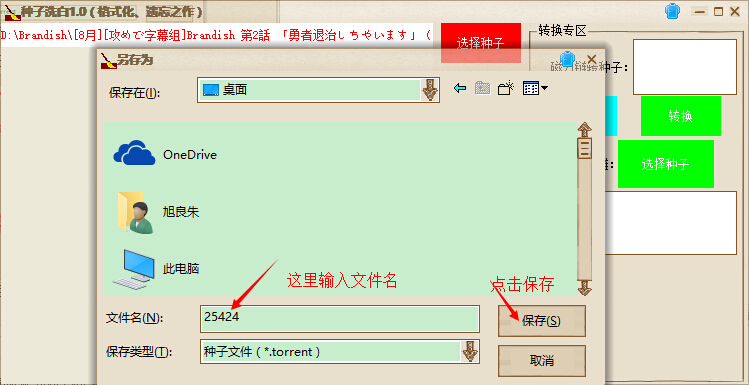749x385 pixels.
Task: Click the red 选择种子 button in main window
Action: point(481,43)
